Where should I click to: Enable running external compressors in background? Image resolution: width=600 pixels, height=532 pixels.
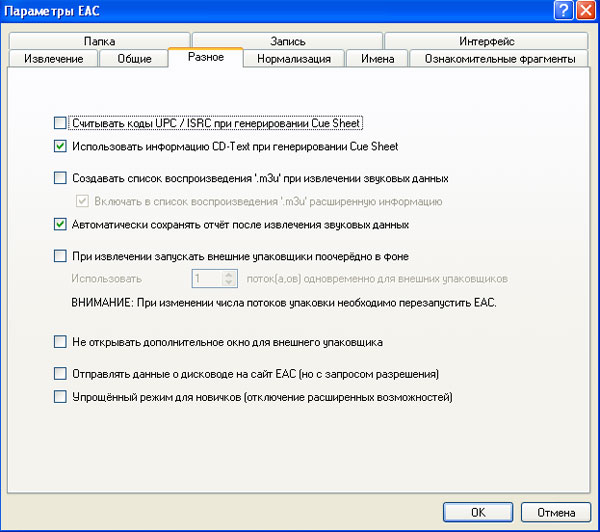(60, 256)
